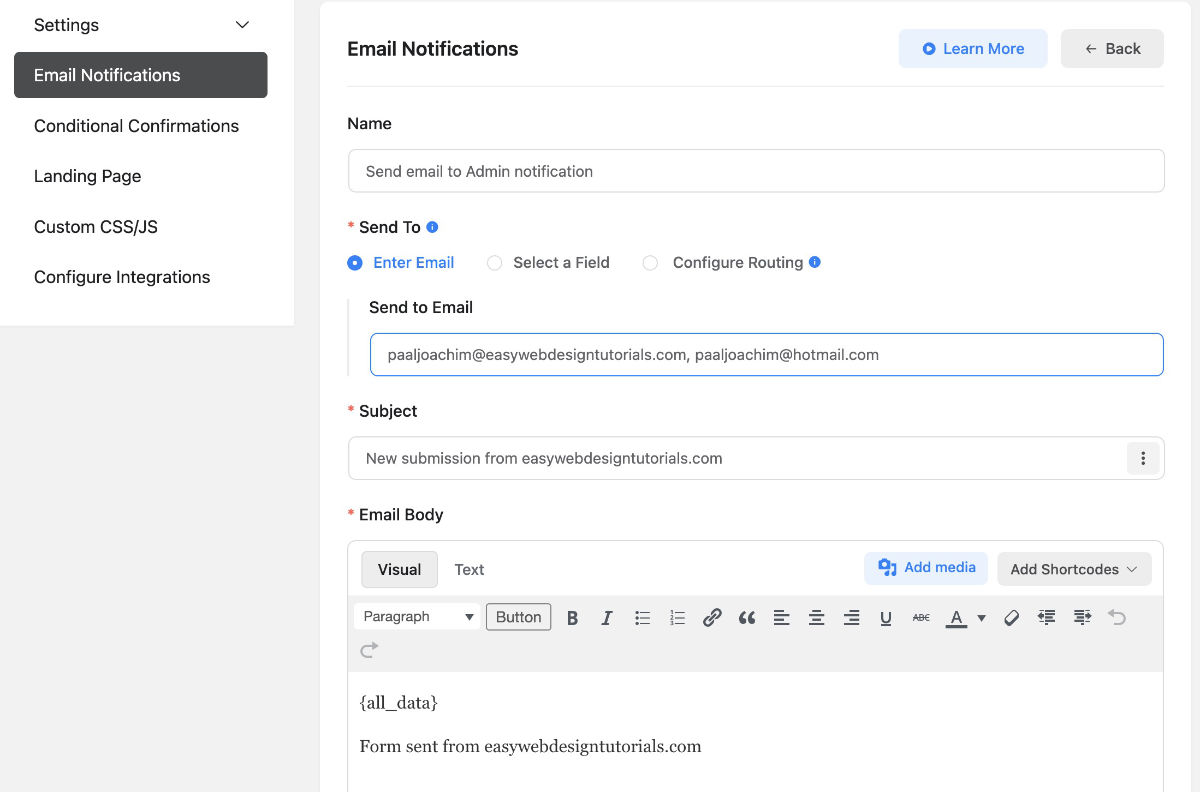Image resolution: width=1200 pixels, height=792 pixels.
Task: Insert a numbered list
Action: (677, 618)
